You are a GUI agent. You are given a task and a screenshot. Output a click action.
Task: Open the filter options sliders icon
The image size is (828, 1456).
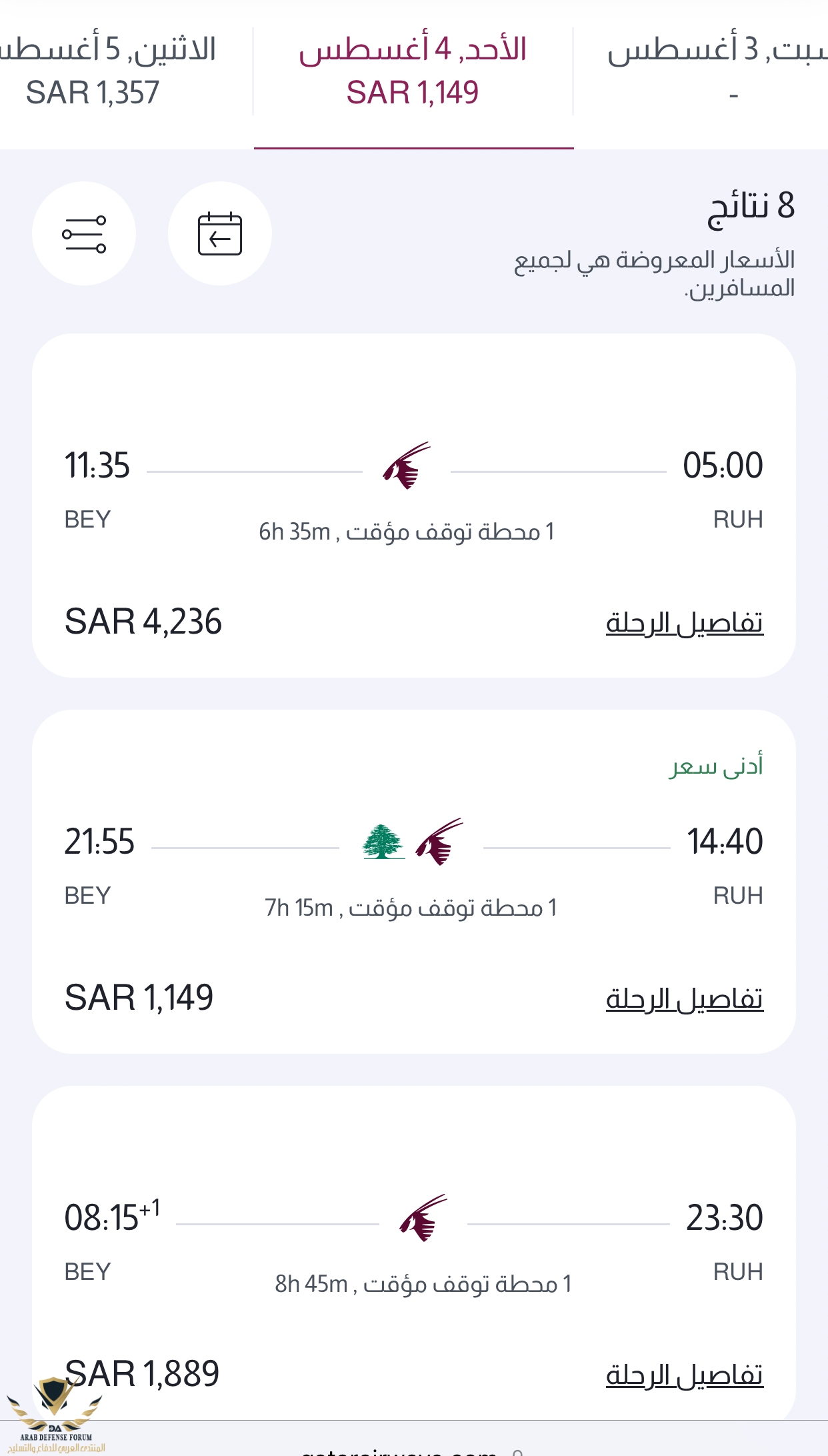84,234
